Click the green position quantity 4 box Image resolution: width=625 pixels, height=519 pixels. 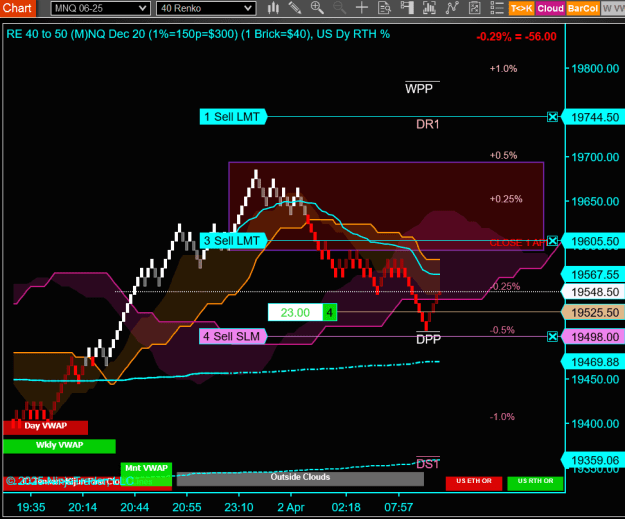tap(330, 313)
